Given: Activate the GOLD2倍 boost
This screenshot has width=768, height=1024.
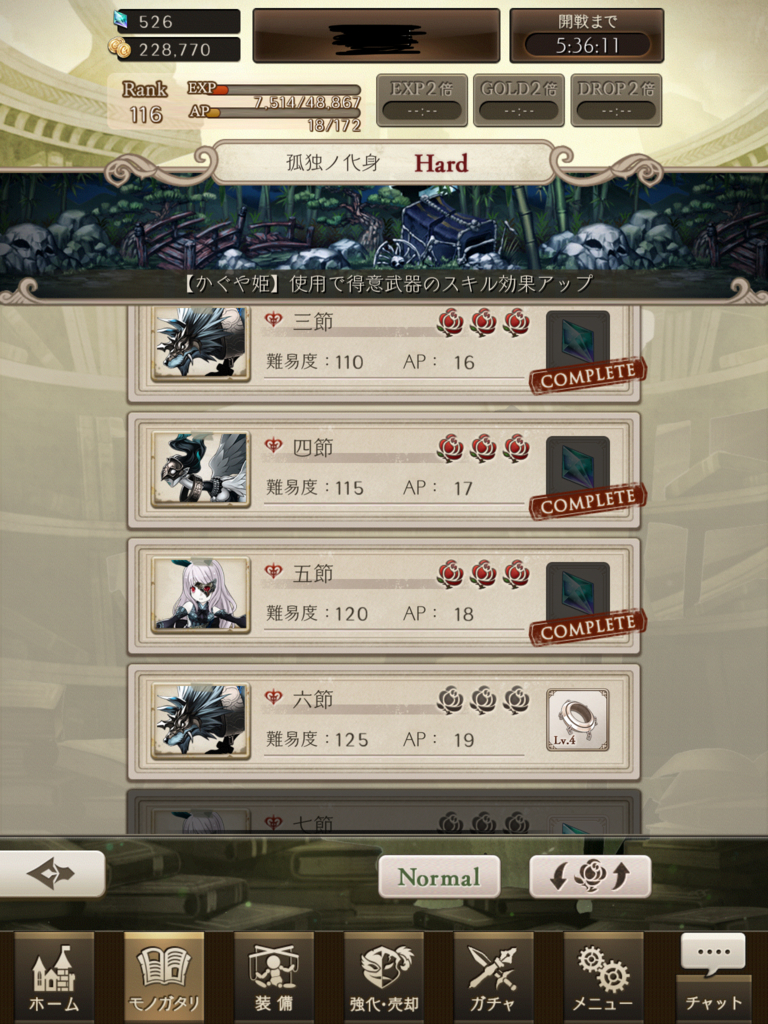Looking at the screenshot, I should pyautogui.click(x=519, y=100).
